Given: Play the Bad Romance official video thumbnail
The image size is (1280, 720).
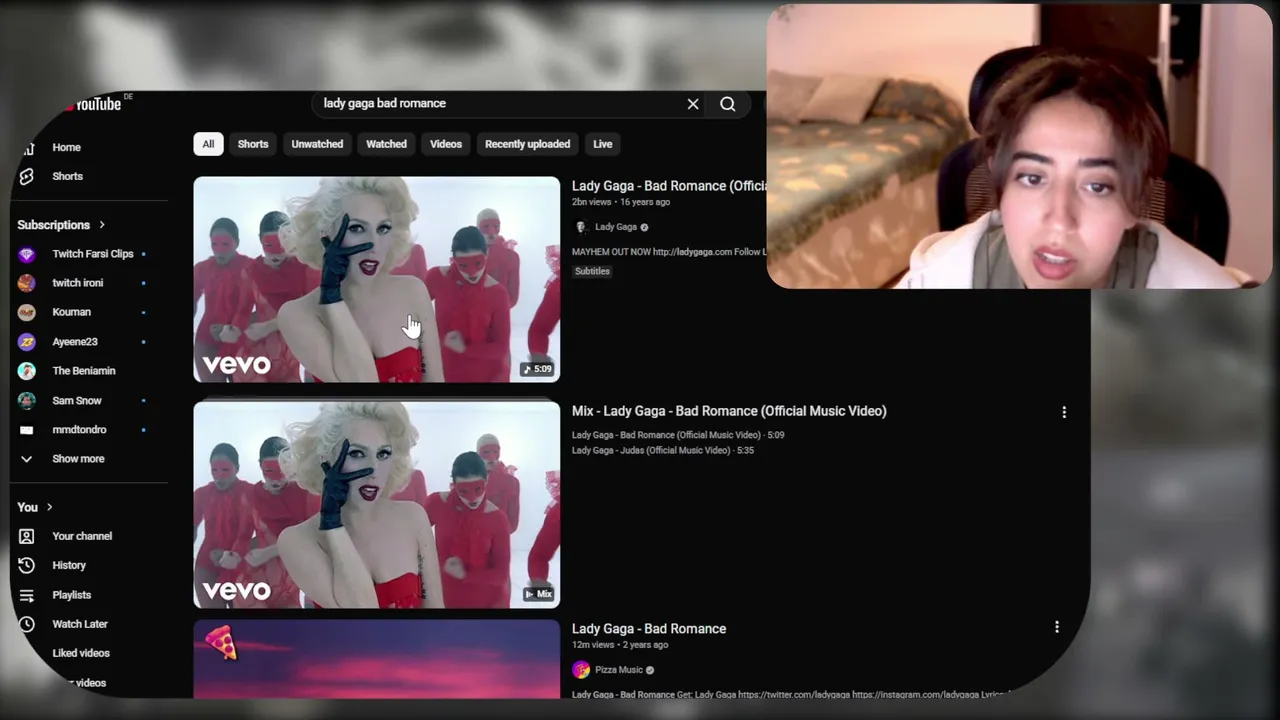Looking at the screenshot, I should (377, 280).
